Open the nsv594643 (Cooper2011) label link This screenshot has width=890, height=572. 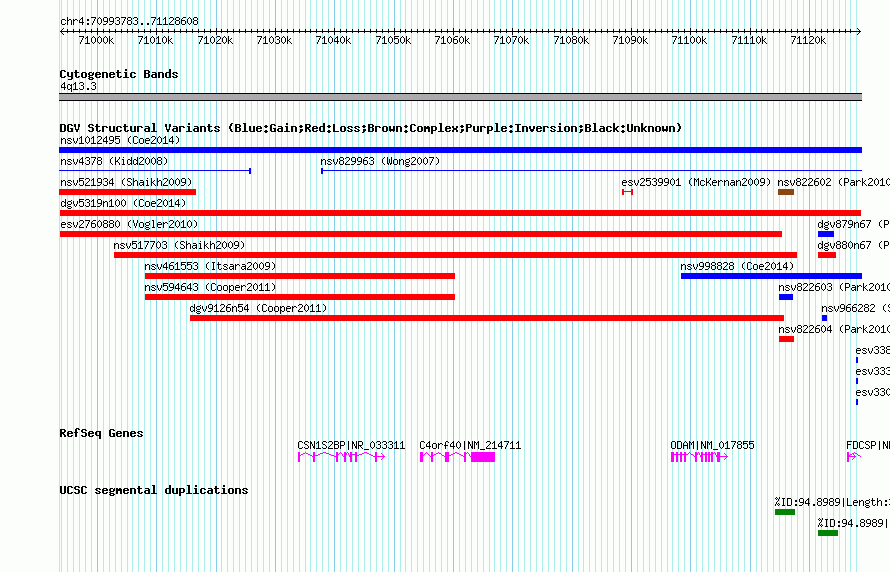tap(210, 287)
